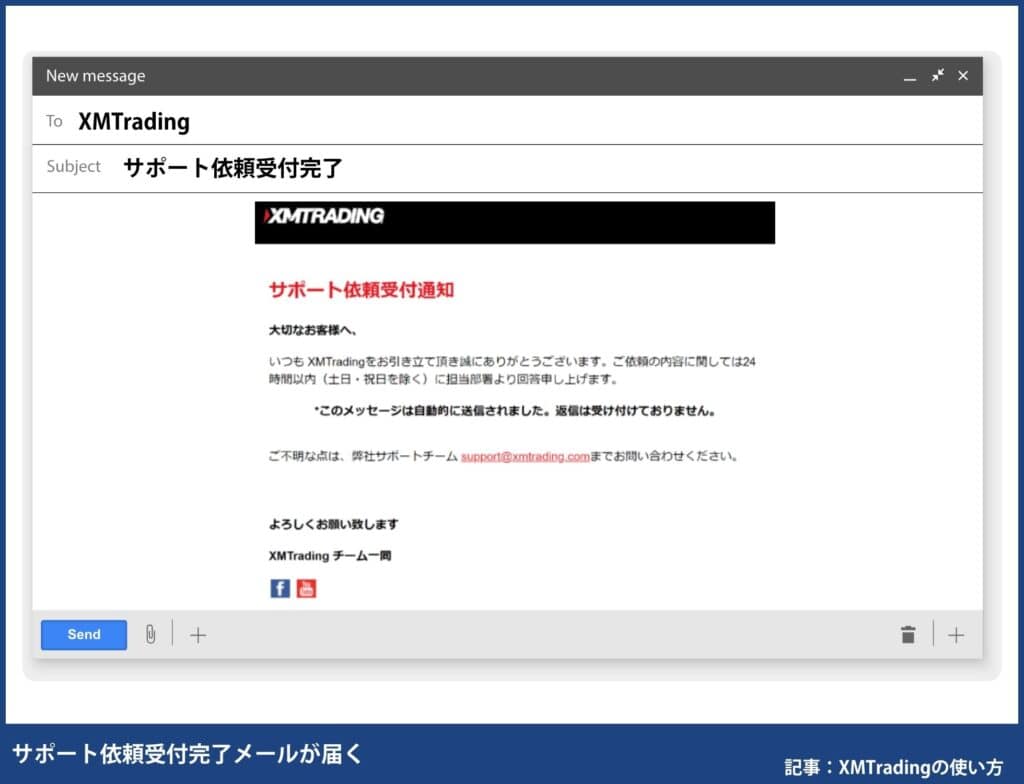This screenshot has height=784, width=1024.
Task: Open the support@xmtrading.com email link
Action: pos(525,456)
